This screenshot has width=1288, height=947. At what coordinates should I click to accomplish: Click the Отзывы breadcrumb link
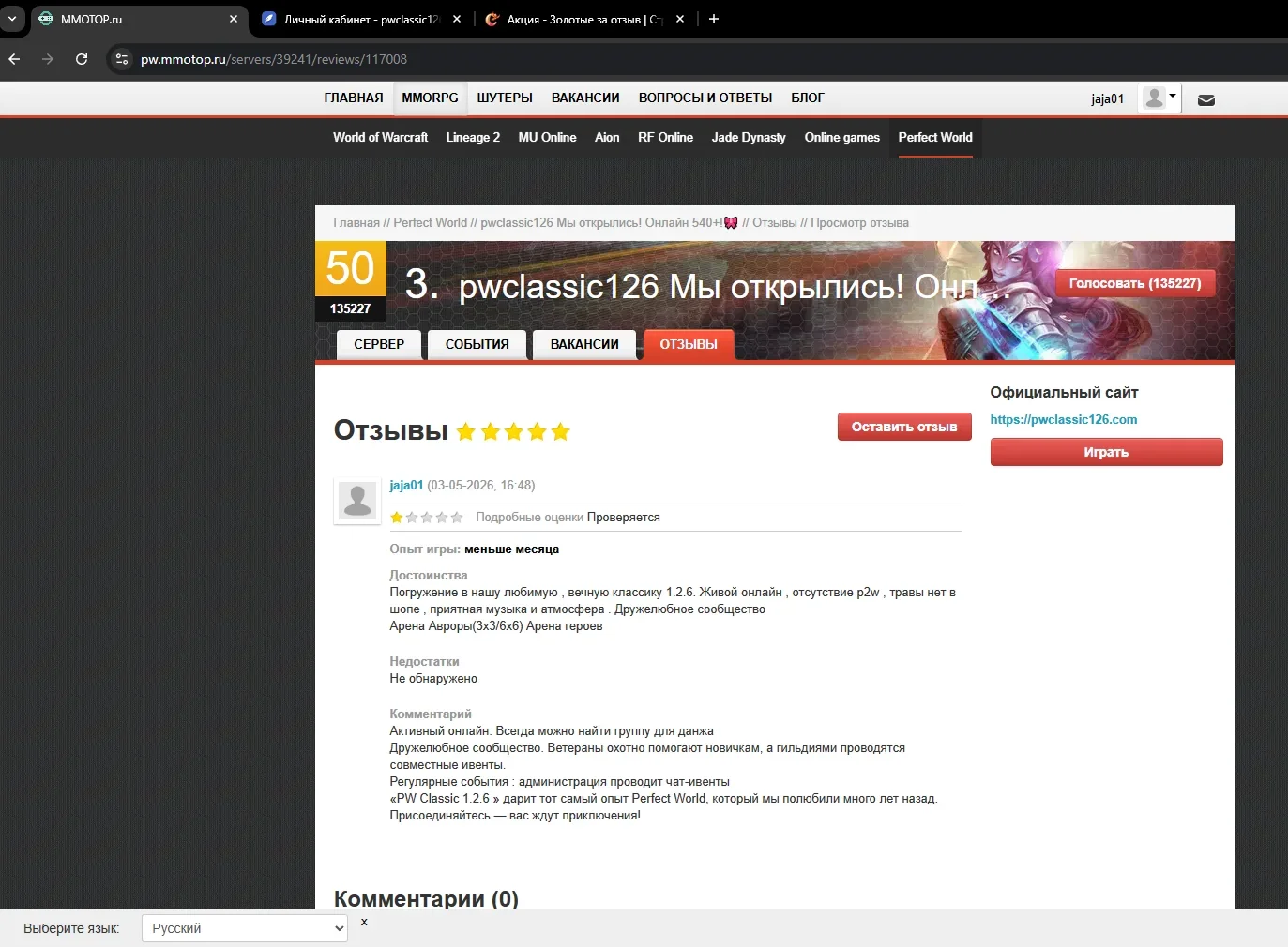click(x=775, y=223)
